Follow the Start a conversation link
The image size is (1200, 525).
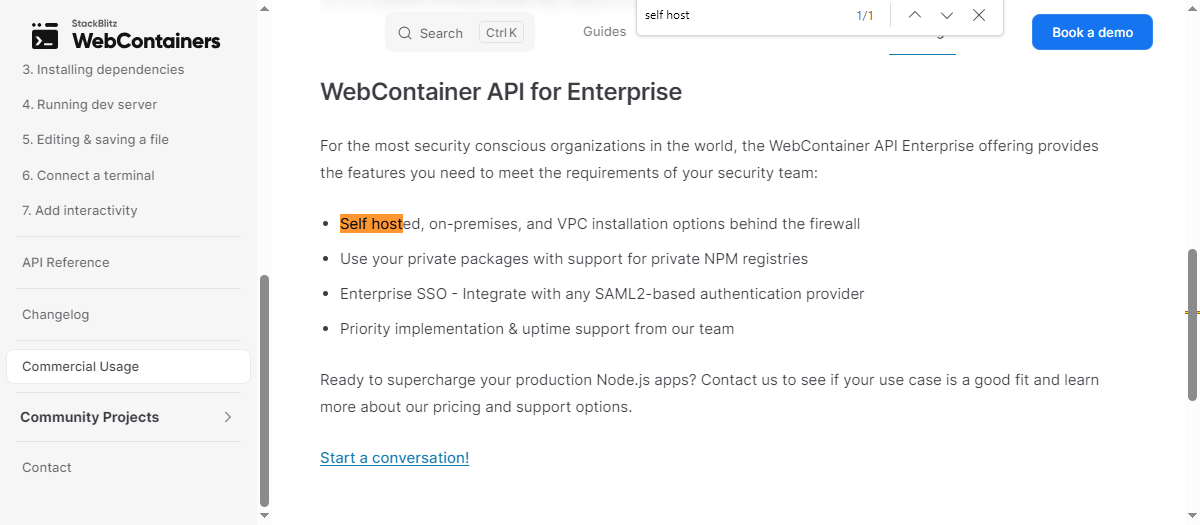[x=394, y=457]
